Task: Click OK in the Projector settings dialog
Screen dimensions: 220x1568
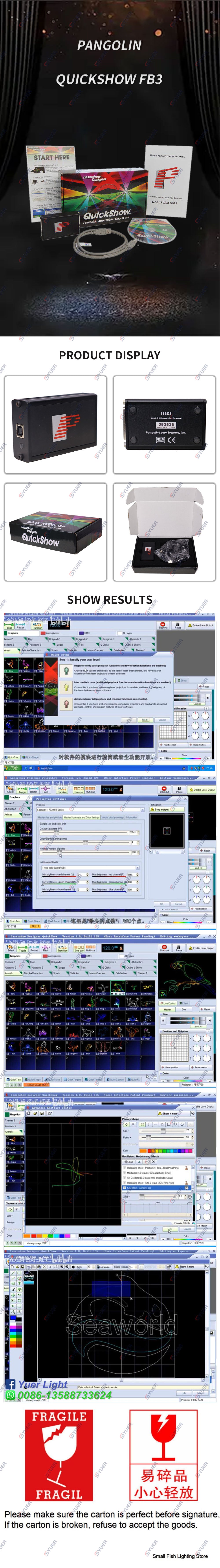Action: (162, 904)
